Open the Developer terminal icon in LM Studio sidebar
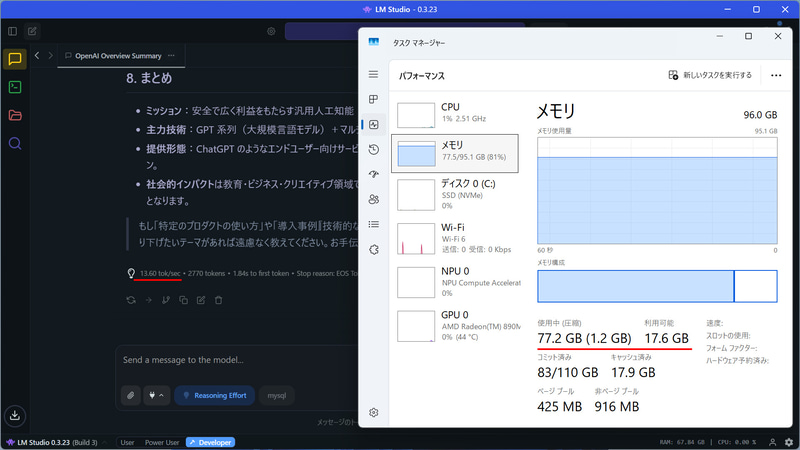This screenshot has width=800, height=450. click(x=15, y=87)
